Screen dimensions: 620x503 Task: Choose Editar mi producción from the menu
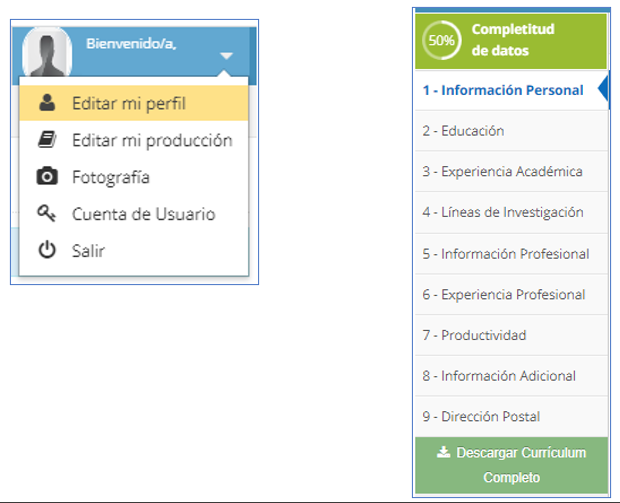(x=134, y=140)
